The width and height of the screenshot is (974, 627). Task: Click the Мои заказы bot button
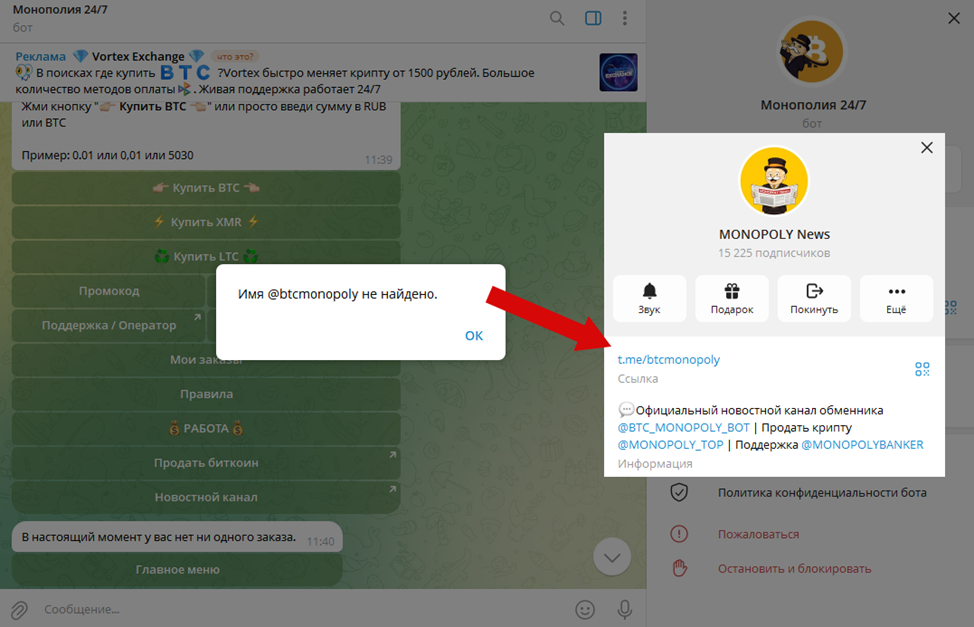coord(206,360)
